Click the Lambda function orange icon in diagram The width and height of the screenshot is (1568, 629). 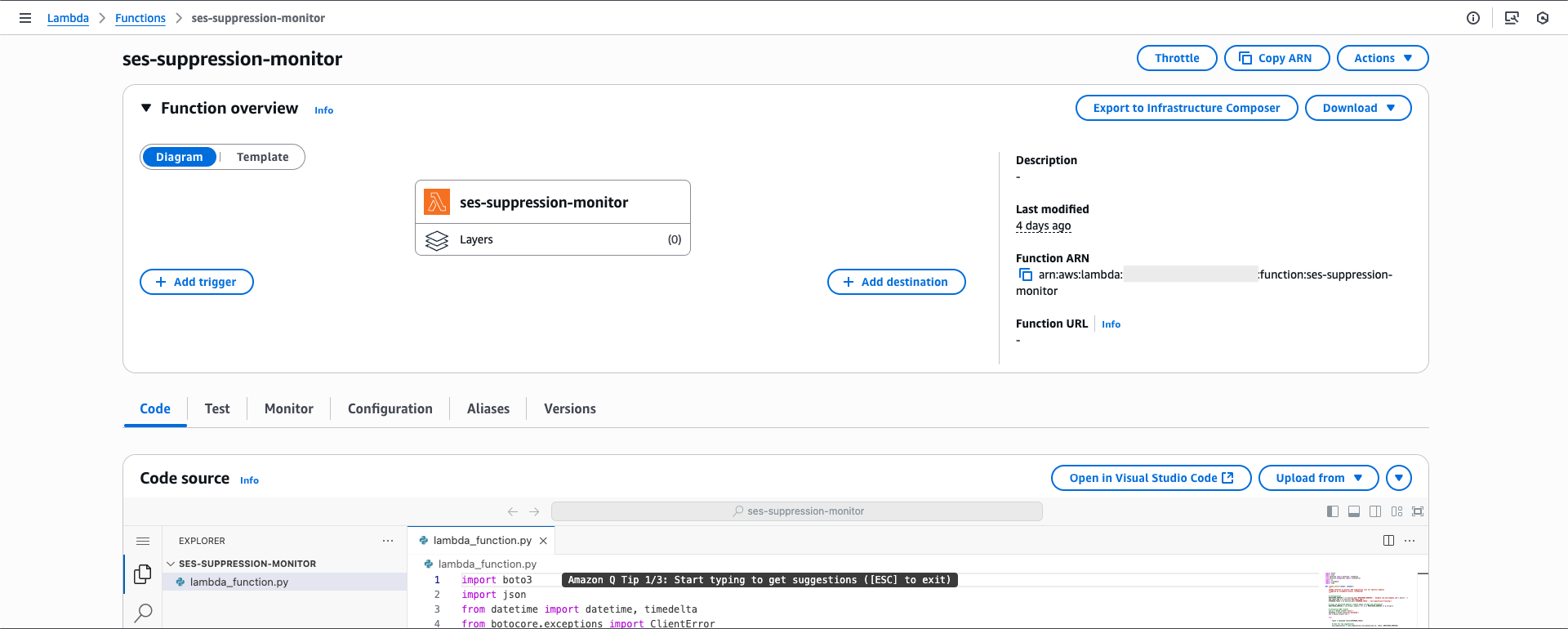coord(437,202)
